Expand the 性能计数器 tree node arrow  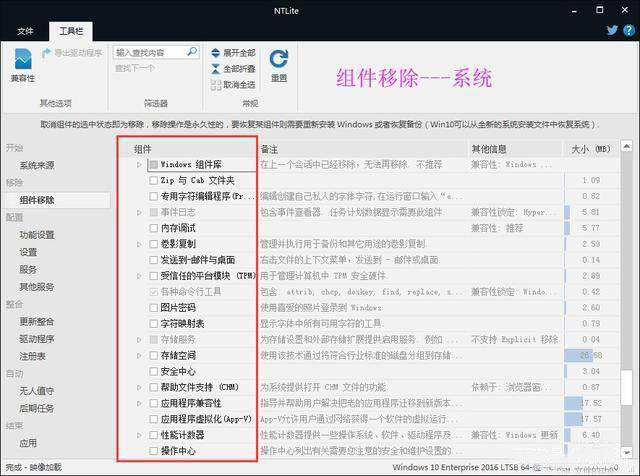pos(139,435)
